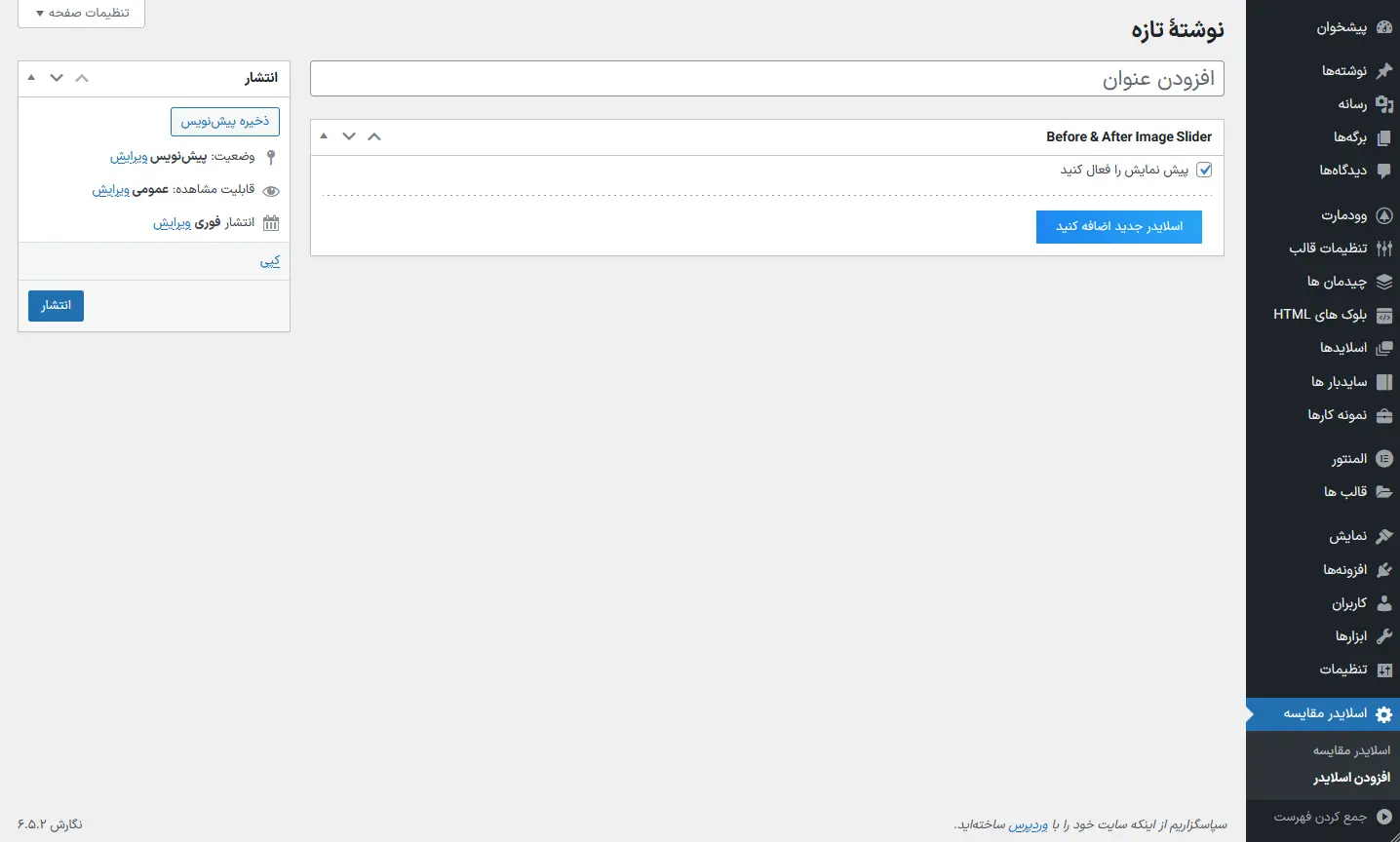Image resolution: width=1400 pixels, height=842 pixels.
Task: Click the Dashboard (پیشخوان) gauge icon
Action: 1383,27
